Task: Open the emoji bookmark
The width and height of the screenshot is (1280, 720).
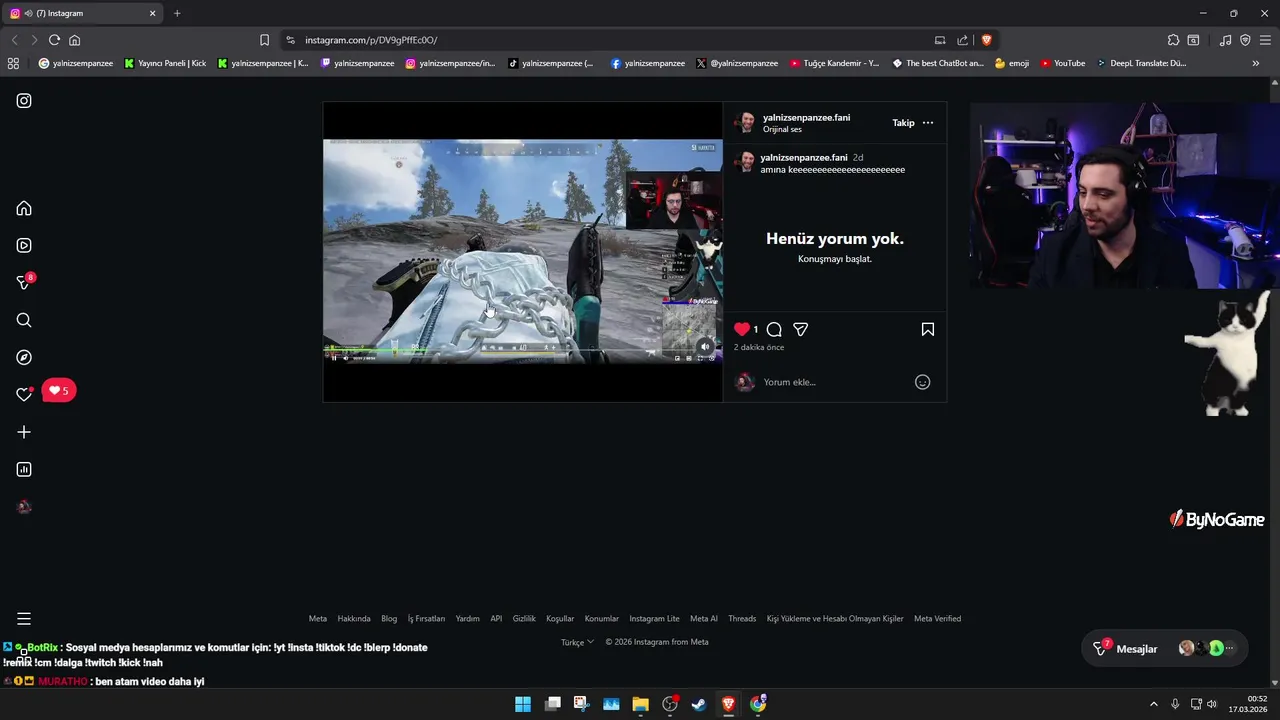Action: tap(1011, 63)
